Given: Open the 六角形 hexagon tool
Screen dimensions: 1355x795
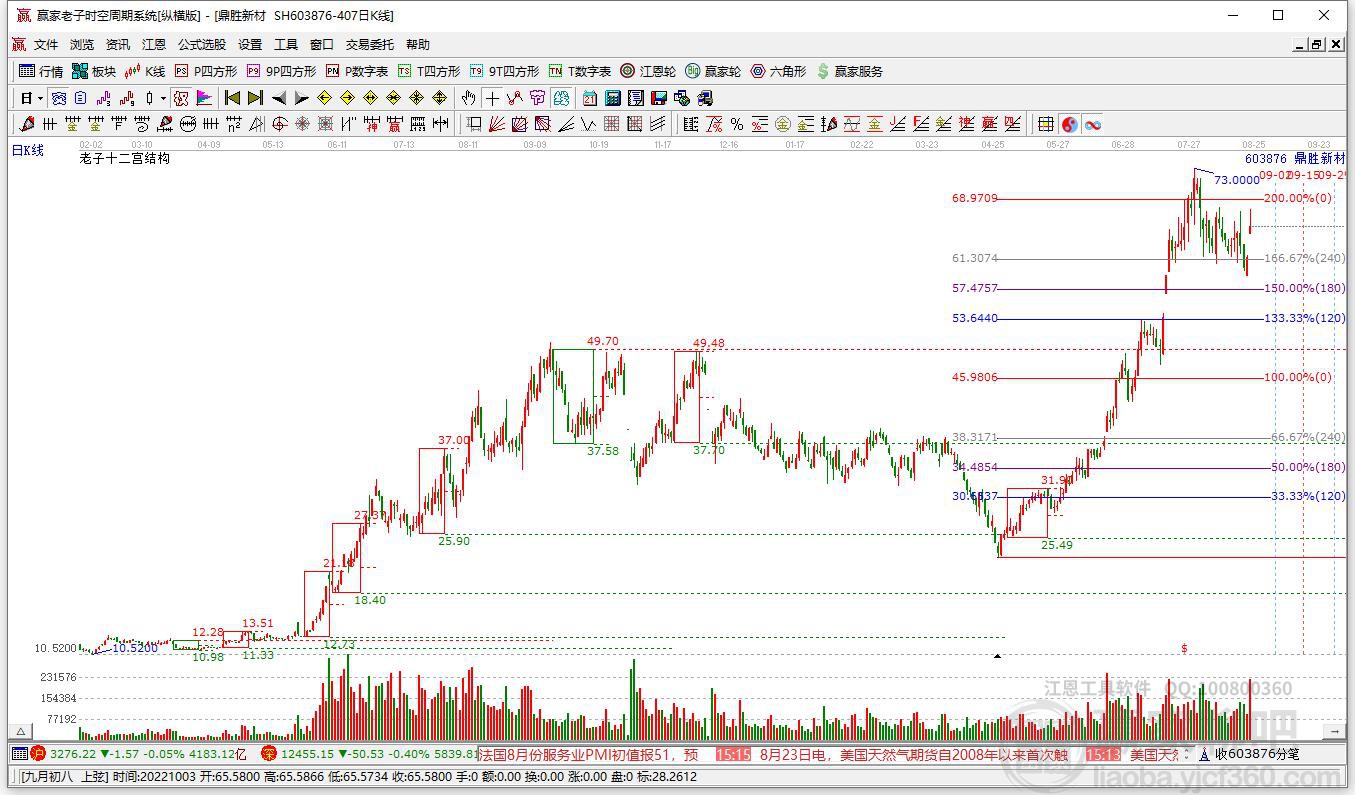Looking at the screenshot, I should click(x=778, y=71).
